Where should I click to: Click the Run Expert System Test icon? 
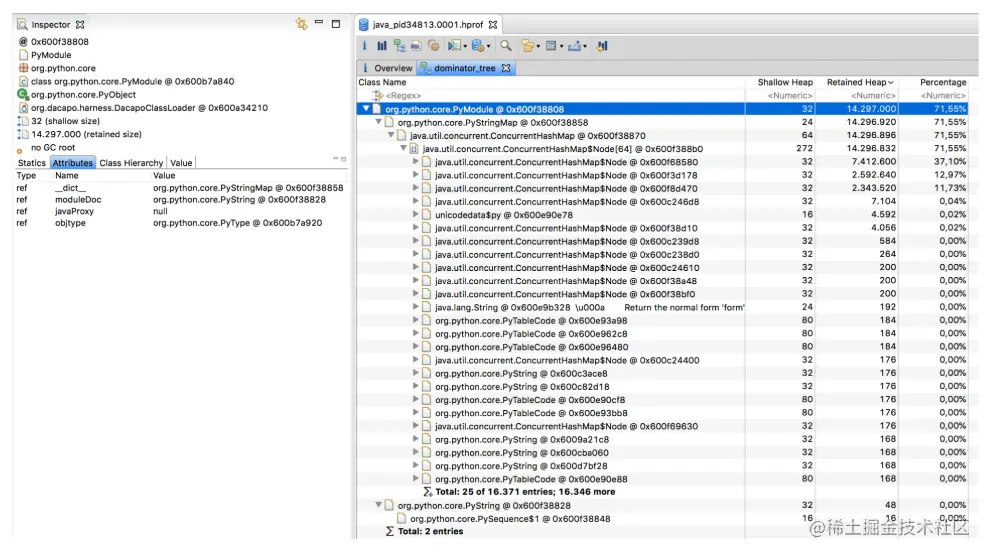[454, 45]
